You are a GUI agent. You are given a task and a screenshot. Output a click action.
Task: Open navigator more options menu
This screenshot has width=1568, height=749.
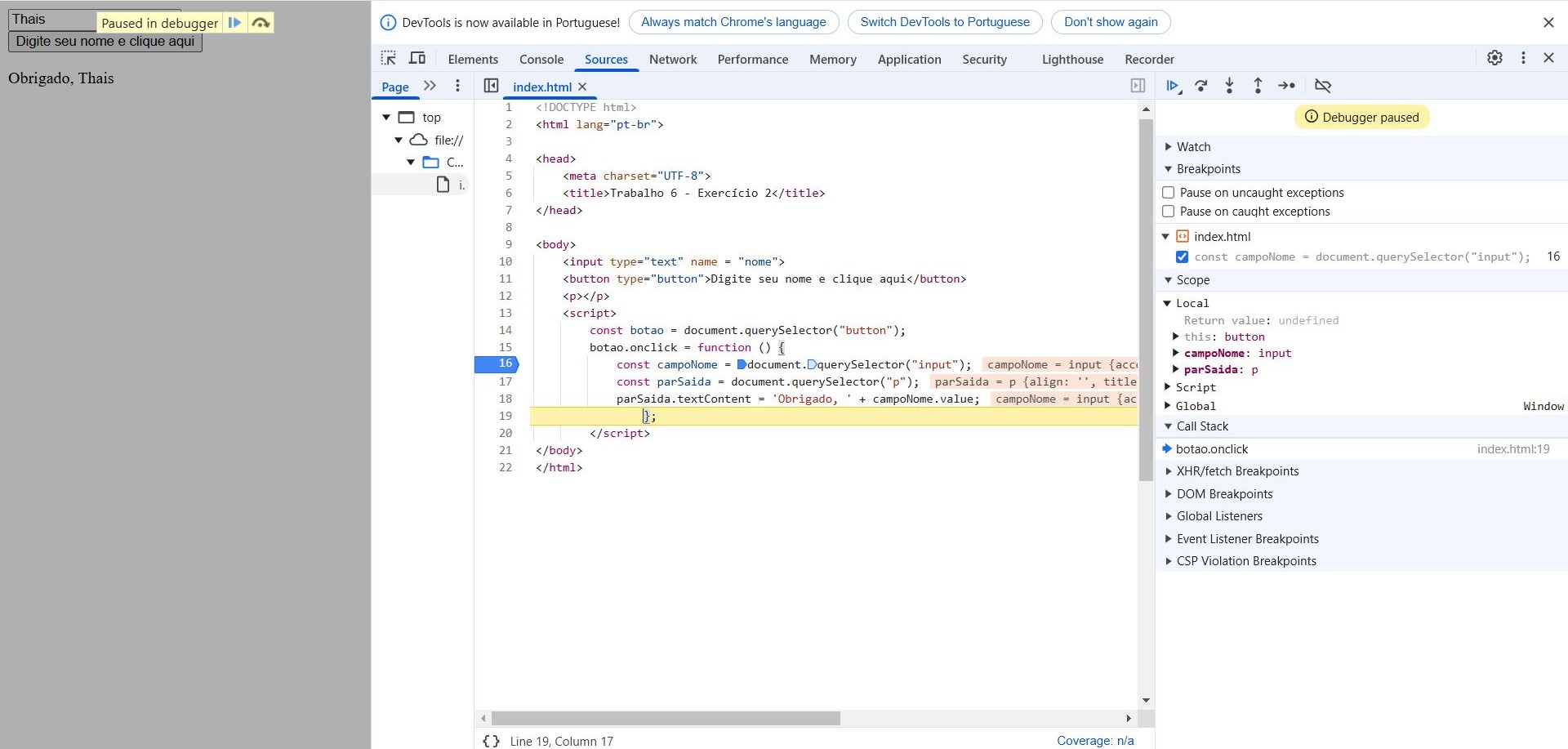(457, 86)
